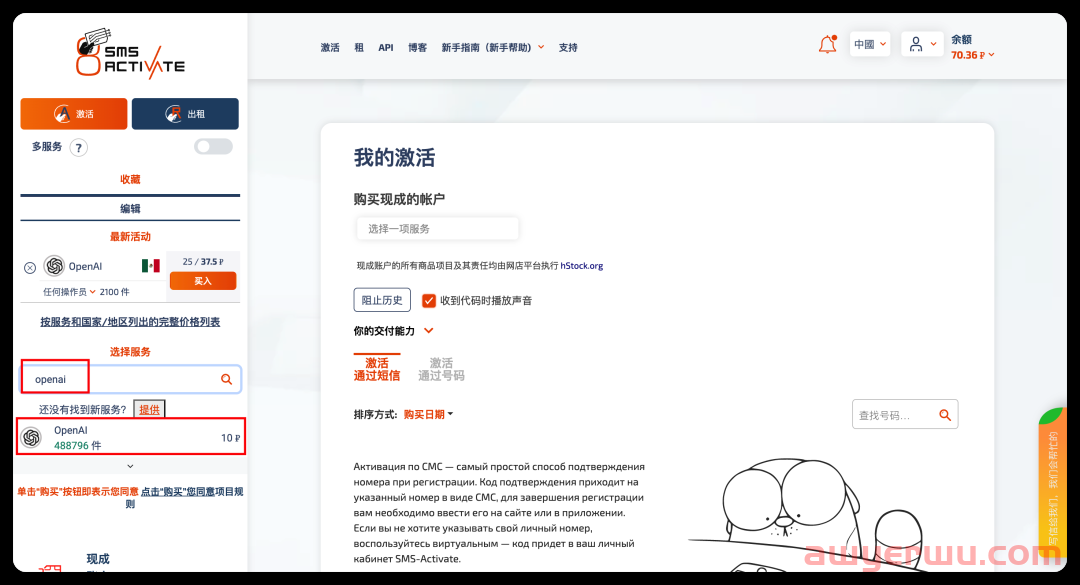Image resolution: width=1080 pixels, height=585 pixels.
Task: Open the 租 top menu item
Action: (359, 48)
